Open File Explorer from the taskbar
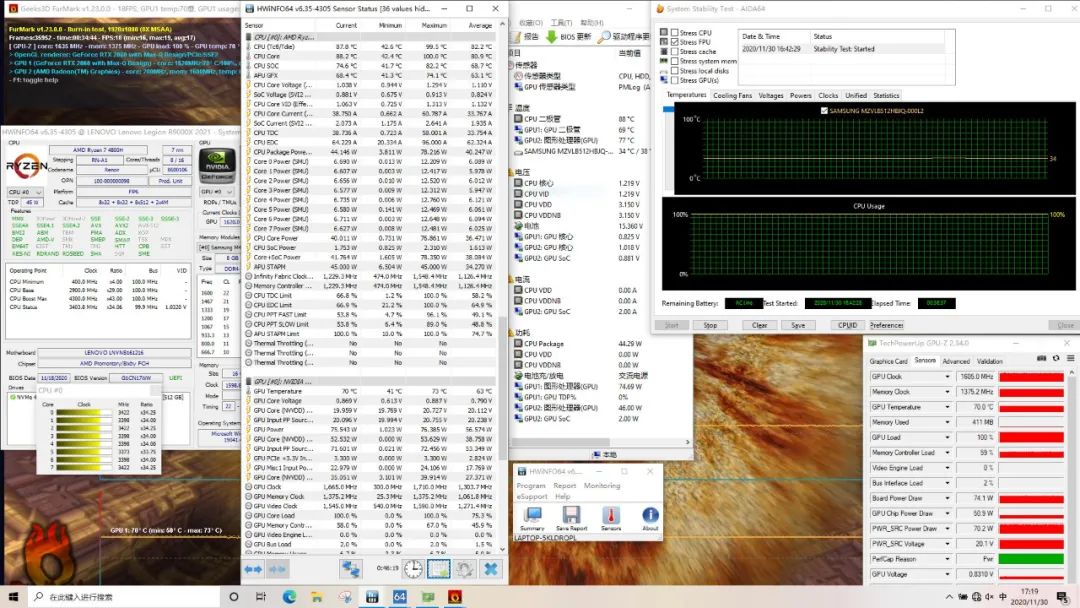 point(316,597)
